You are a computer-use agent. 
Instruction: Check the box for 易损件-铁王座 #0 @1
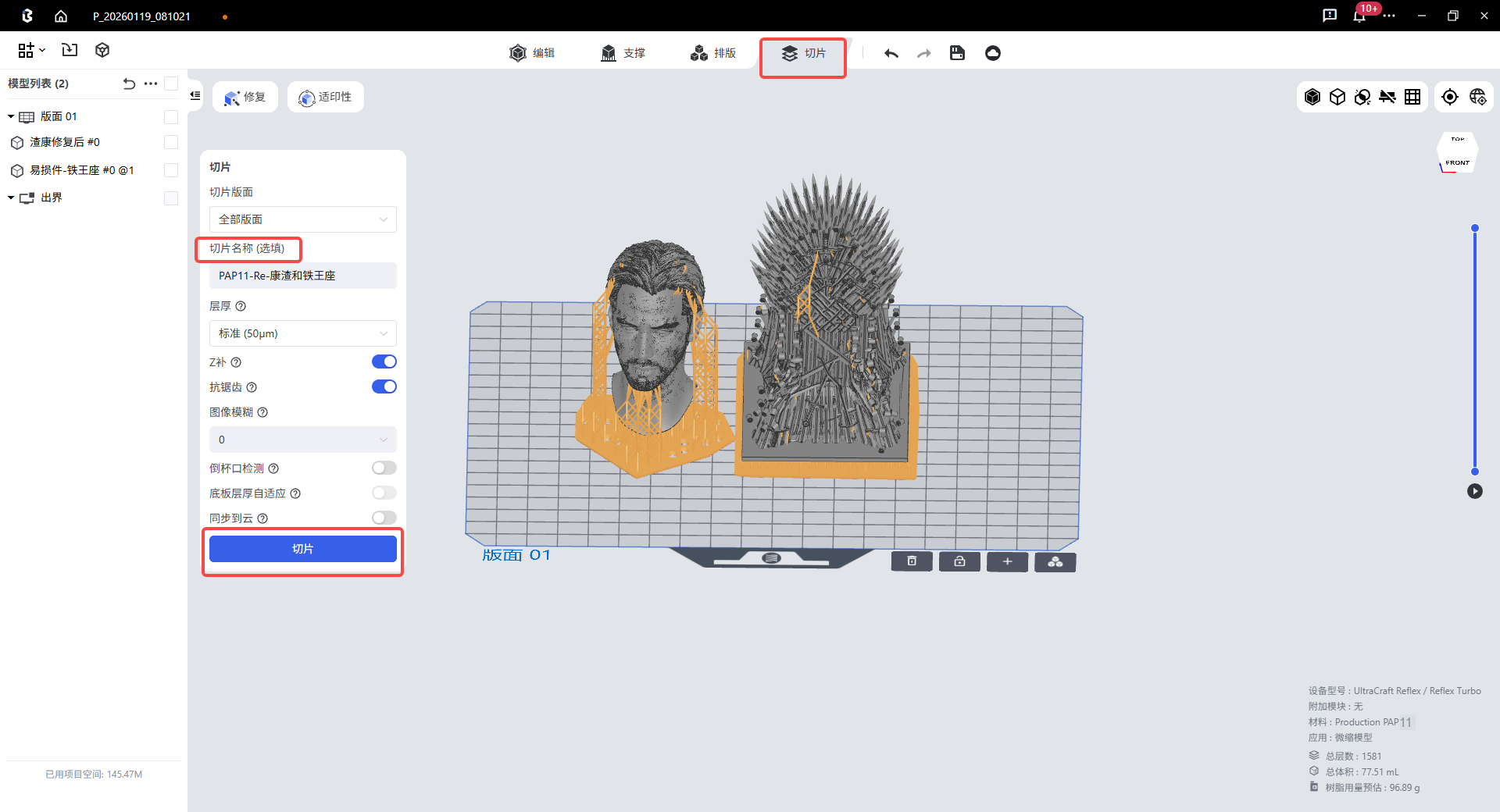coord(171,170)
